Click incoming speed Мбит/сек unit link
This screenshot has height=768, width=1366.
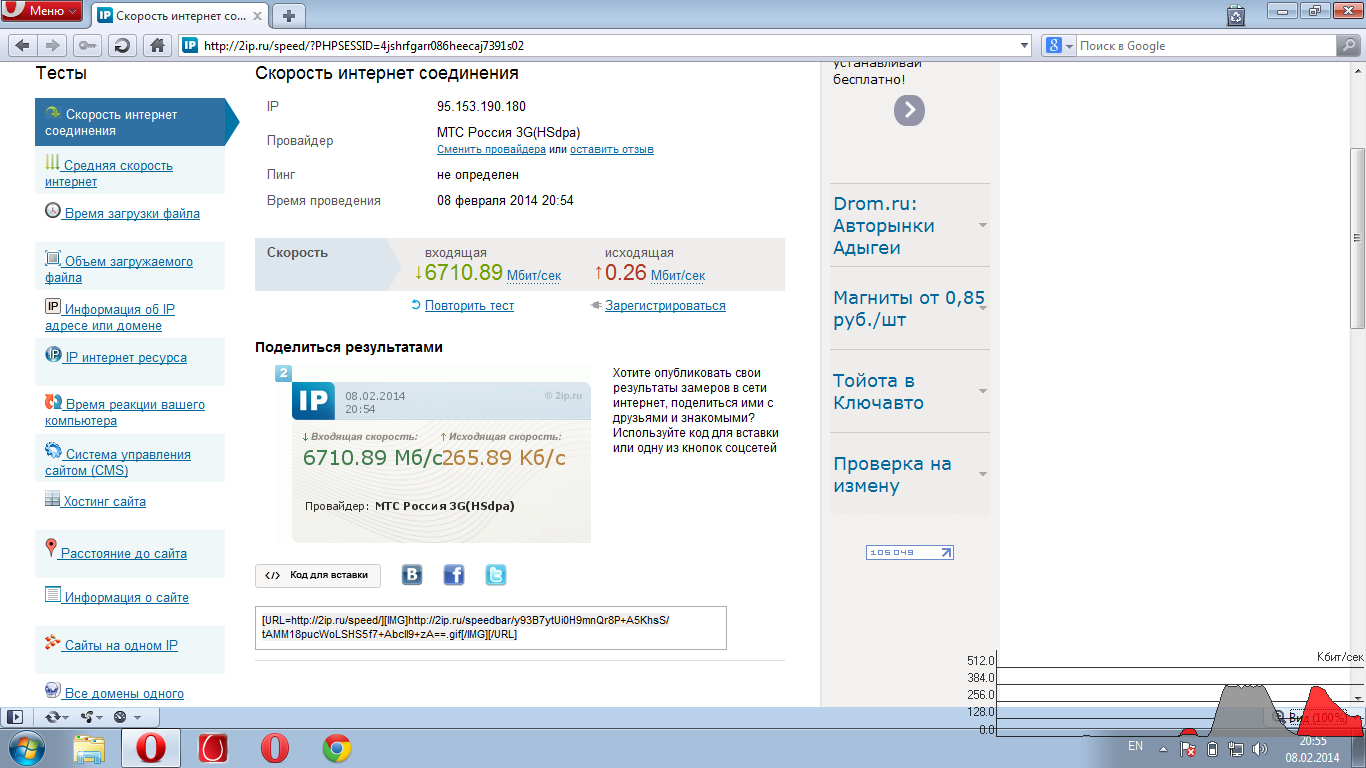pyautogui.click(x=534, y=276)
